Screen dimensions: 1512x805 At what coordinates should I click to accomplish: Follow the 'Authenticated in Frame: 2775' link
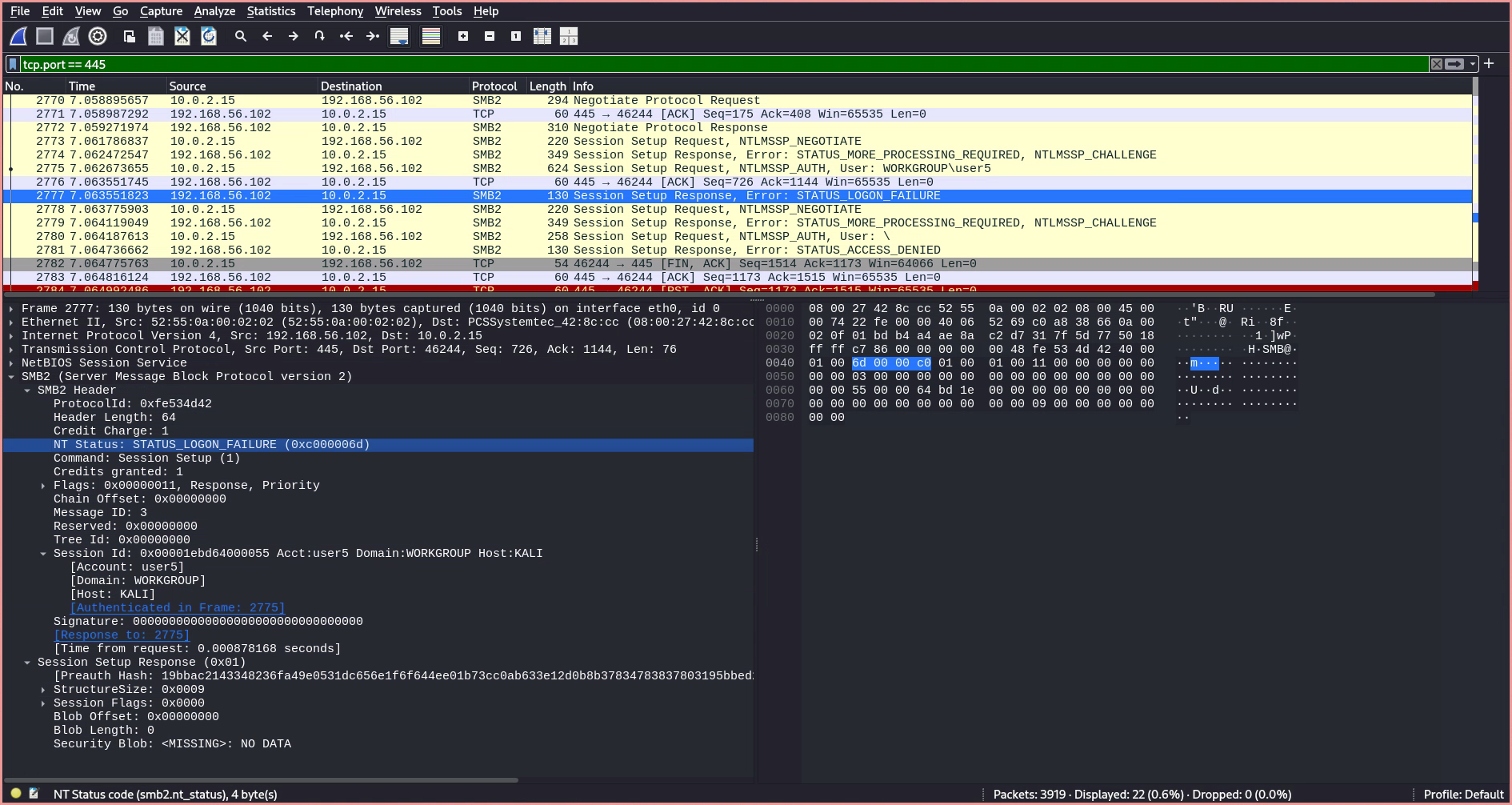click(178, 607)
